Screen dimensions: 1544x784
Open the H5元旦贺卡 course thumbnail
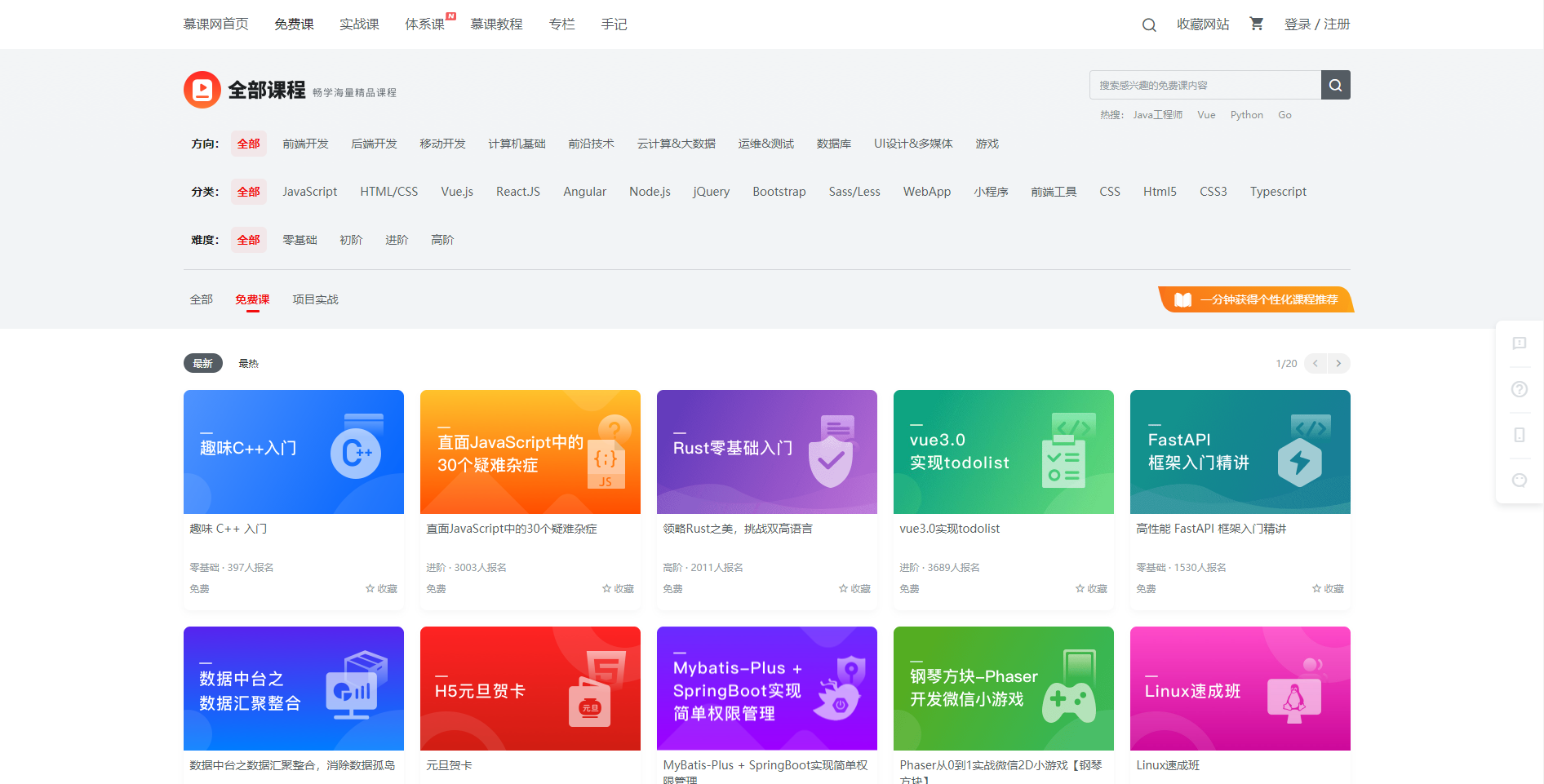click(x=530, y=689)
